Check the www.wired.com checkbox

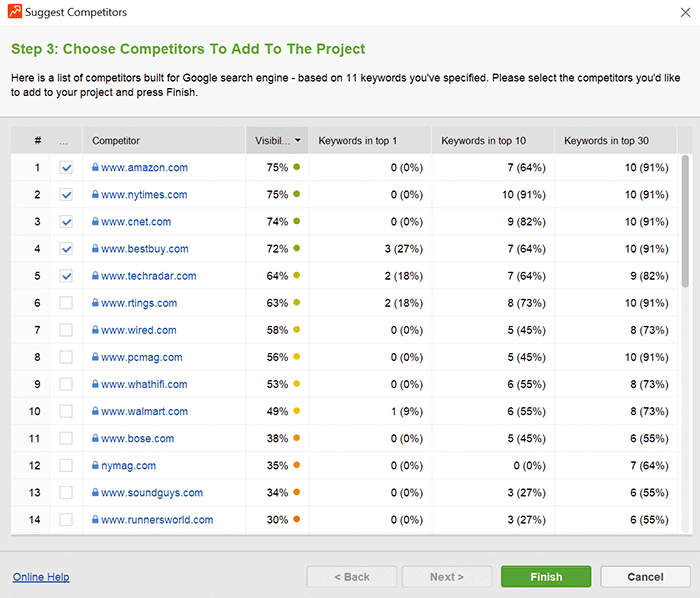click(66, 330)
